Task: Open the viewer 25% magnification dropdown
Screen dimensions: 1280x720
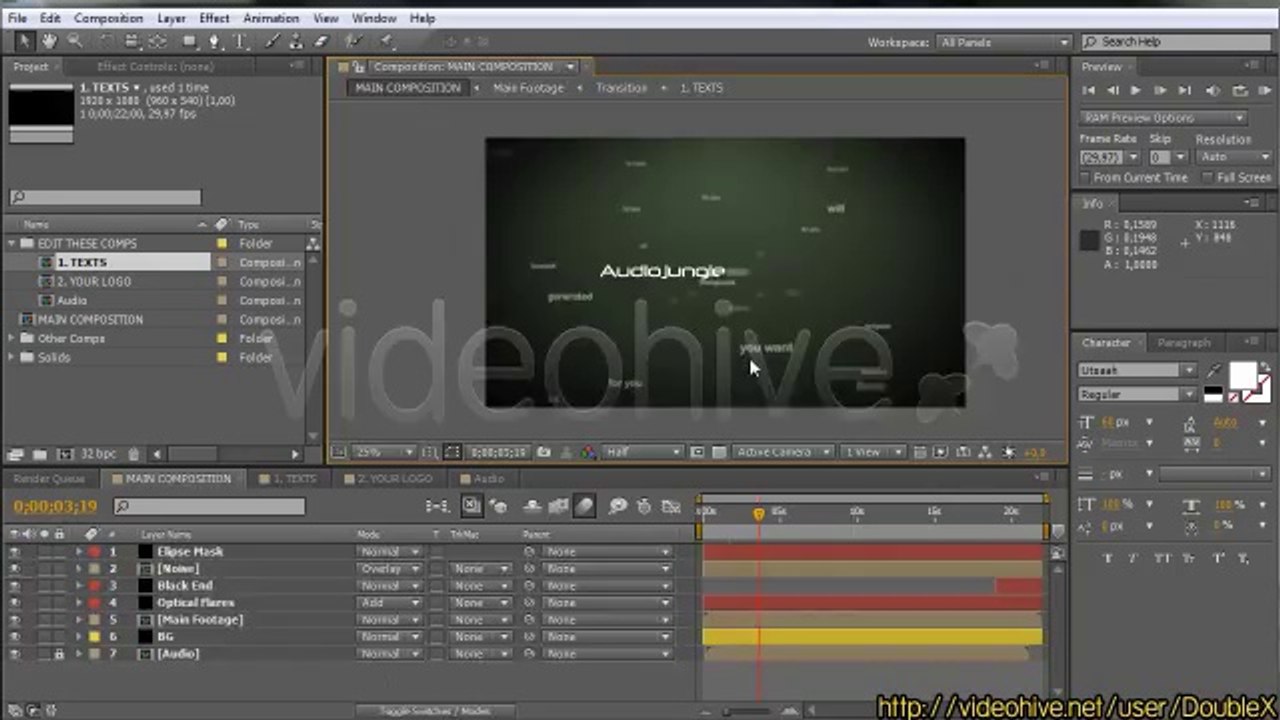Action: click(382, 452)
